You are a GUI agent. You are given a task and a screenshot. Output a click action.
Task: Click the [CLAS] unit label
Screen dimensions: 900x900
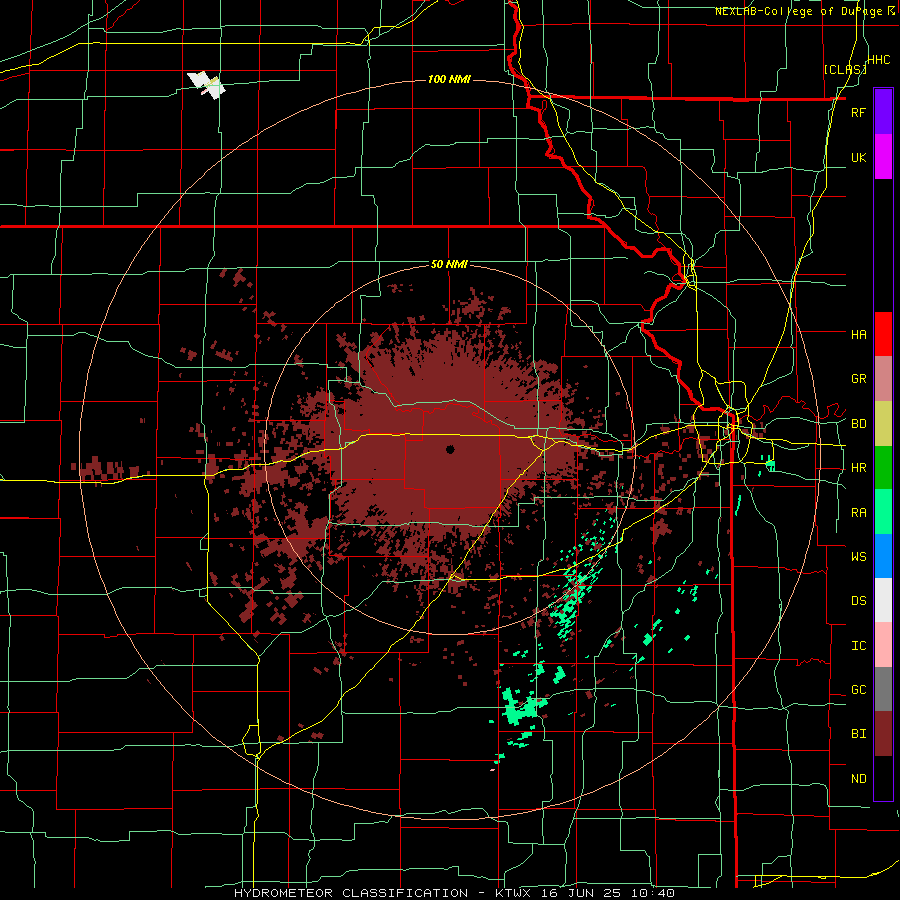coord(844,69)
